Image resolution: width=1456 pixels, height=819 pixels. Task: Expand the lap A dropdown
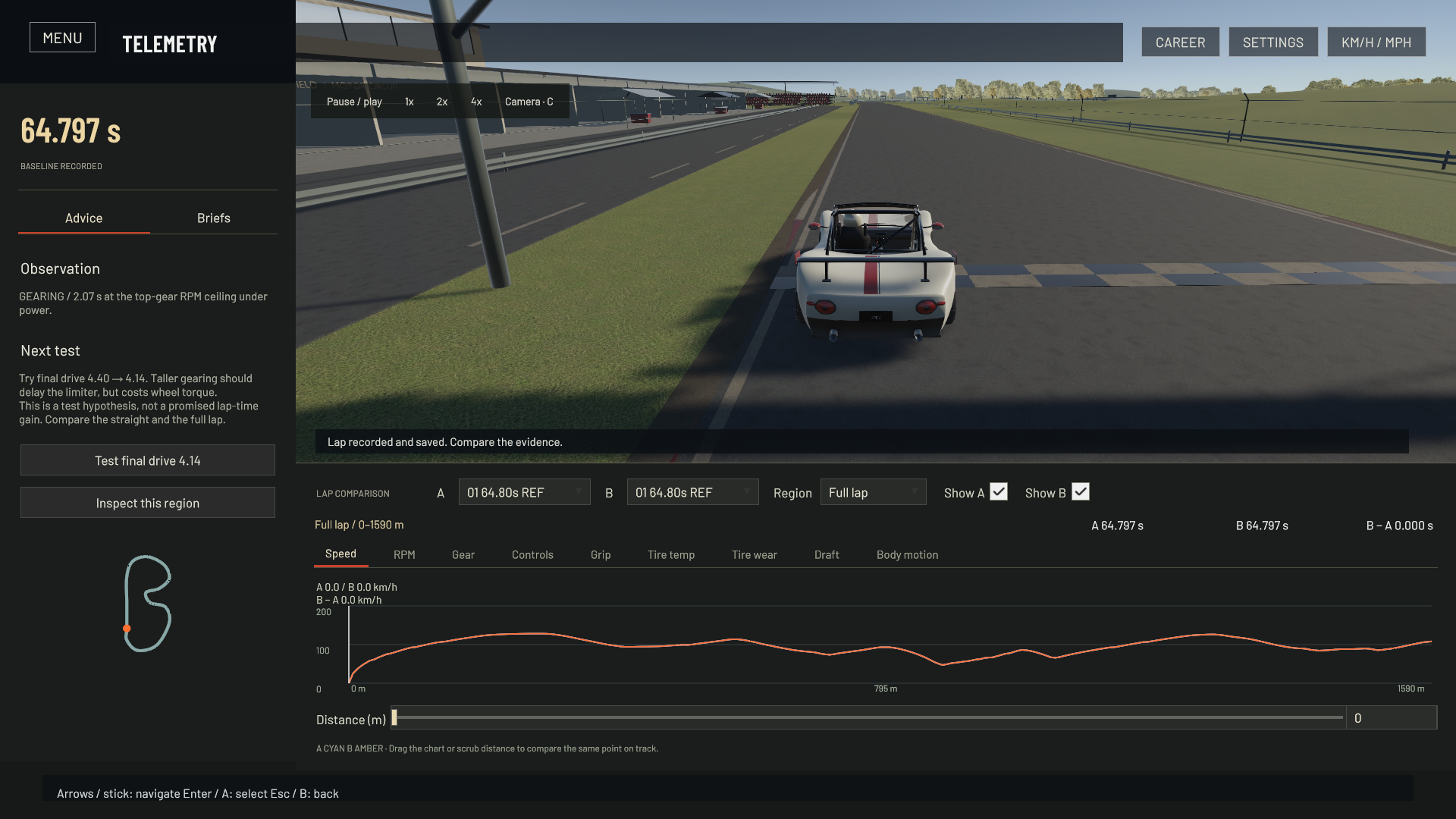(x=525, y=492)
